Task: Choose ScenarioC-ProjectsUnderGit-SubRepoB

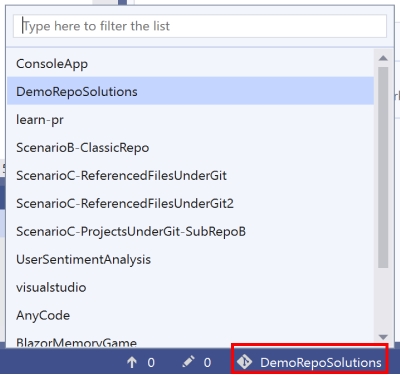Action: click(x=190, y=231)
